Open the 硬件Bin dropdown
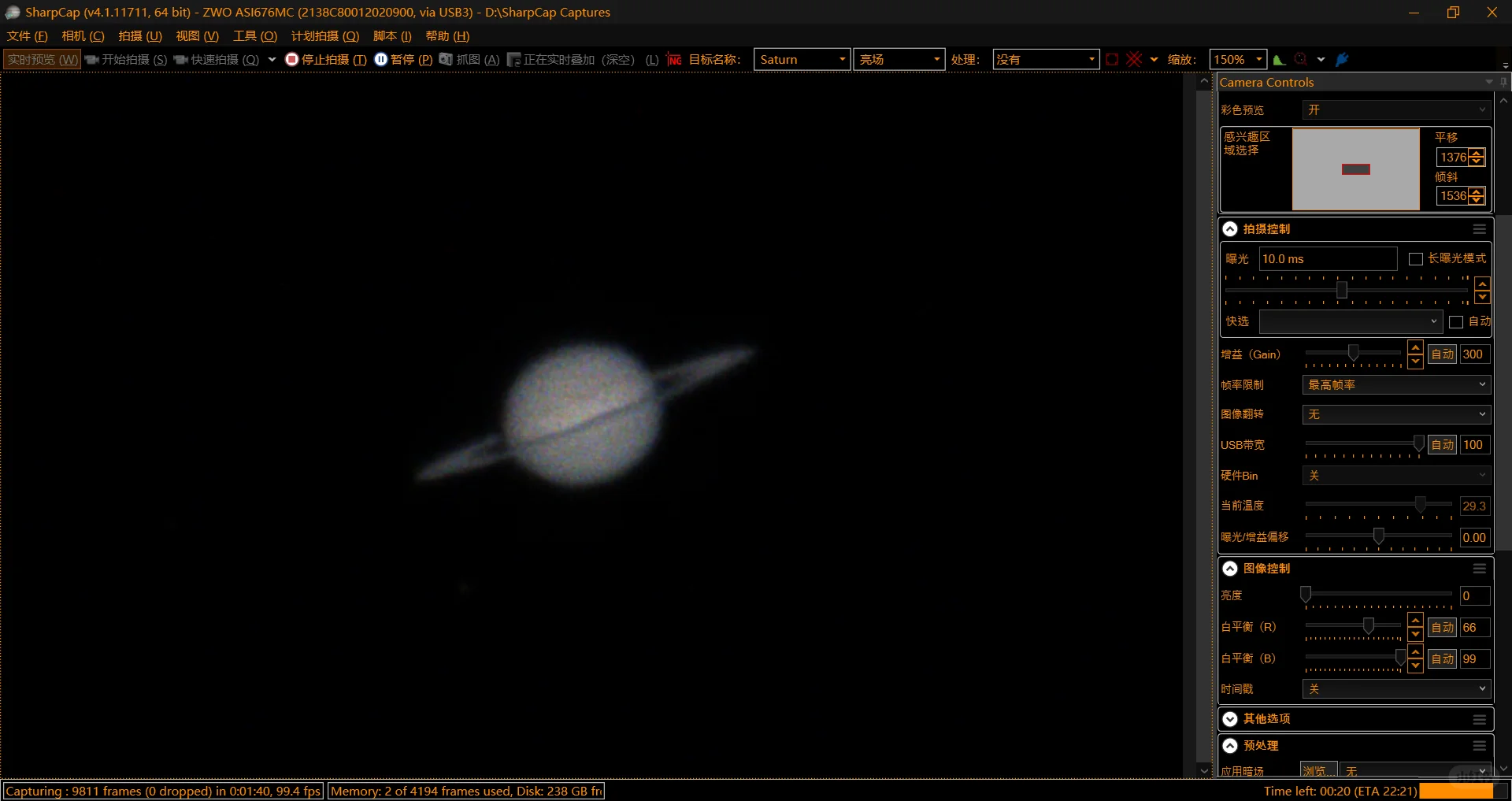Image resolution: width=1512 pixels, height=801 pixels. tap(1396, 476)
